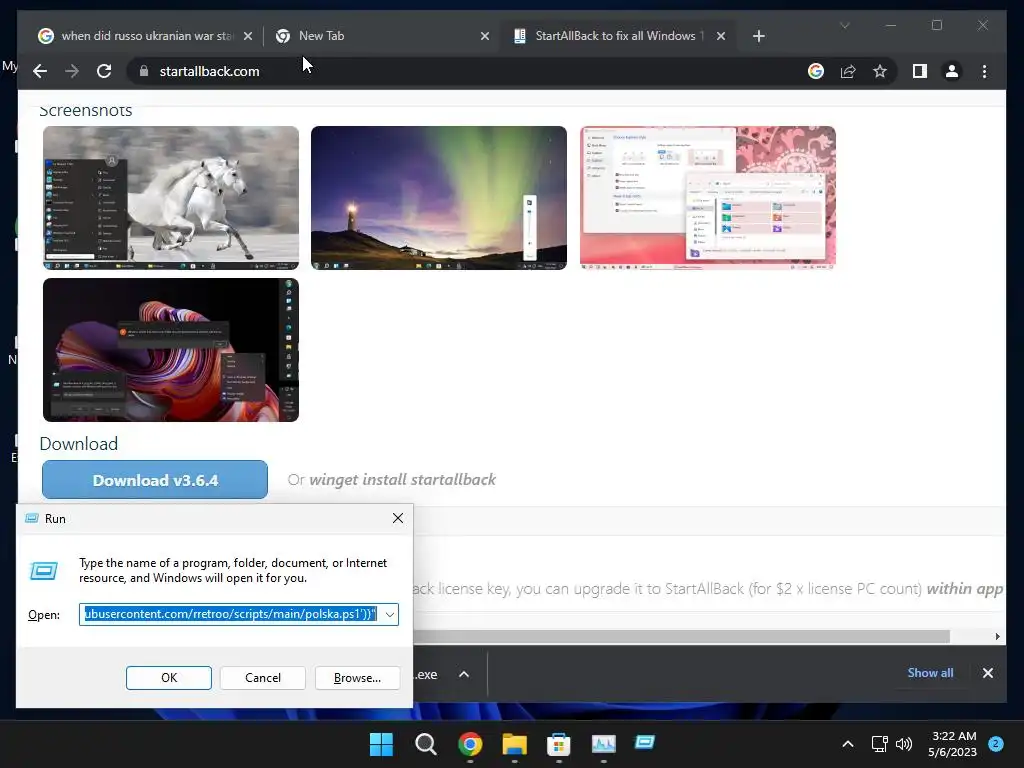This screenshot has height=768, width=1024.
Task: Open the pink floral screenshot thumbnail
Action: [x=708, y=198]
